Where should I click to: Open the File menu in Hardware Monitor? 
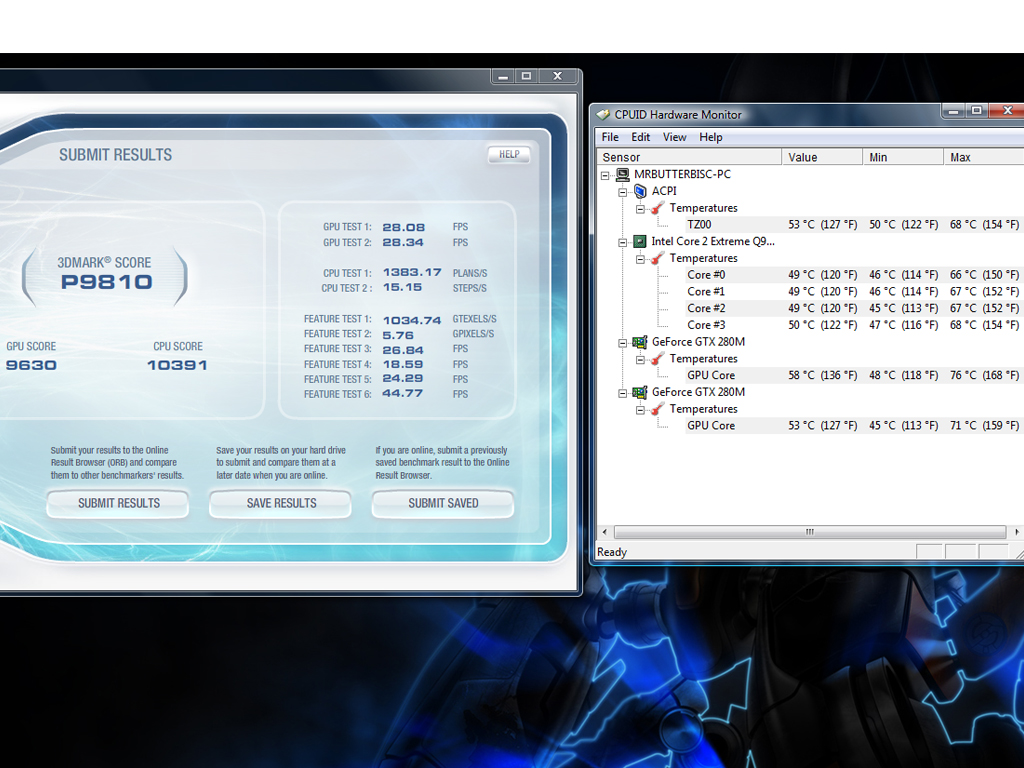pyautogui.click(x=610, y=137)
